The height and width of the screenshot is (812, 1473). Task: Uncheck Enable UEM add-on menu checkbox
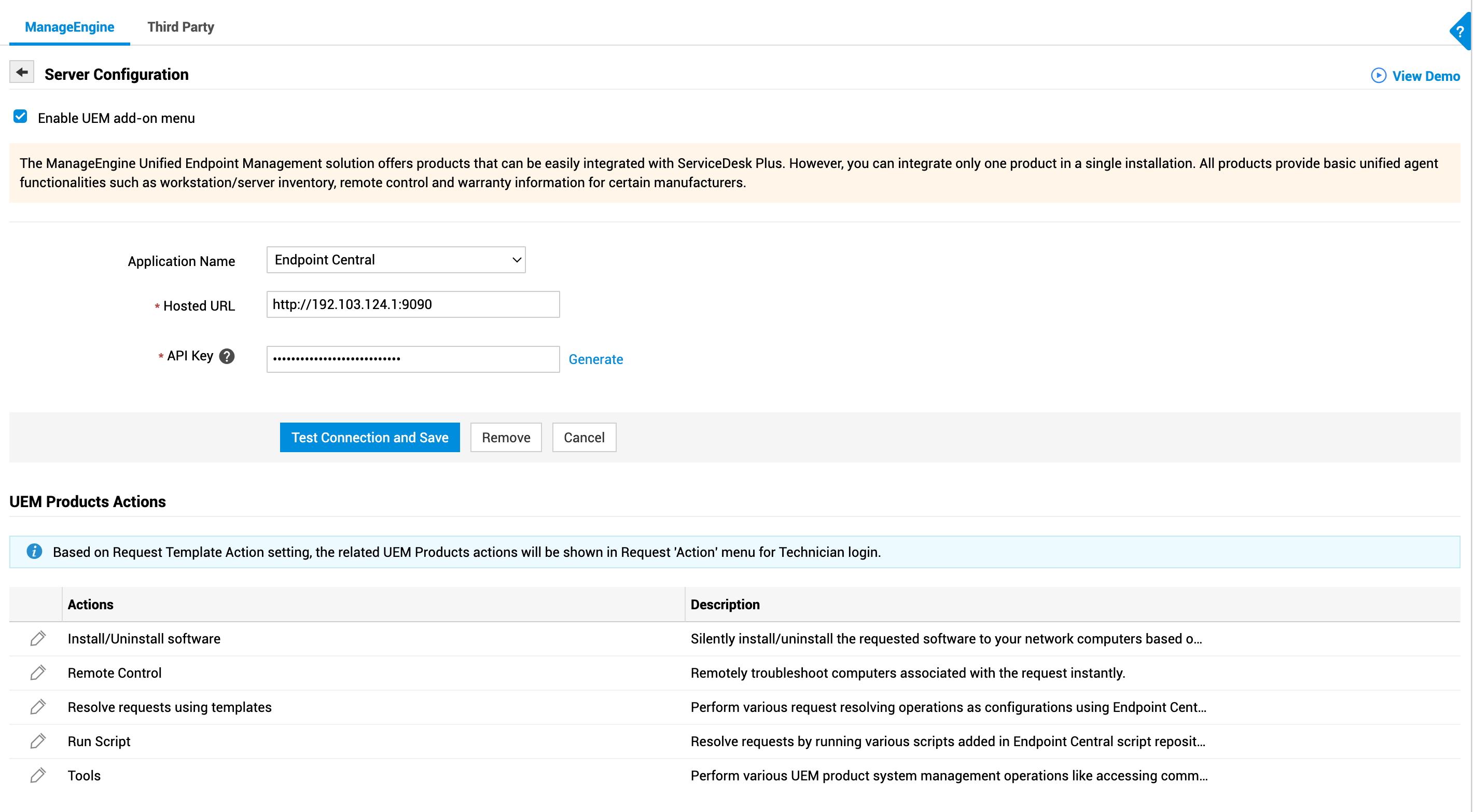(x=21, y=117)
